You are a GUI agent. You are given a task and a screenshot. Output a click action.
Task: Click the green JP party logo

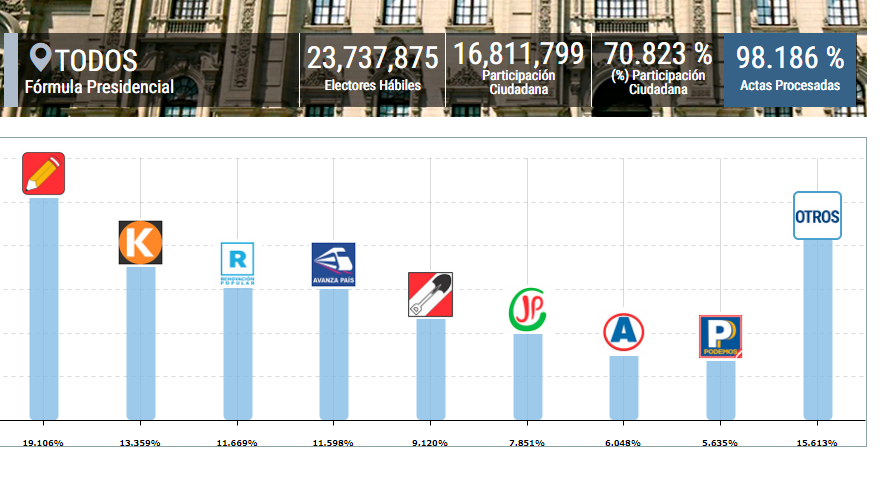click(528, 310)
